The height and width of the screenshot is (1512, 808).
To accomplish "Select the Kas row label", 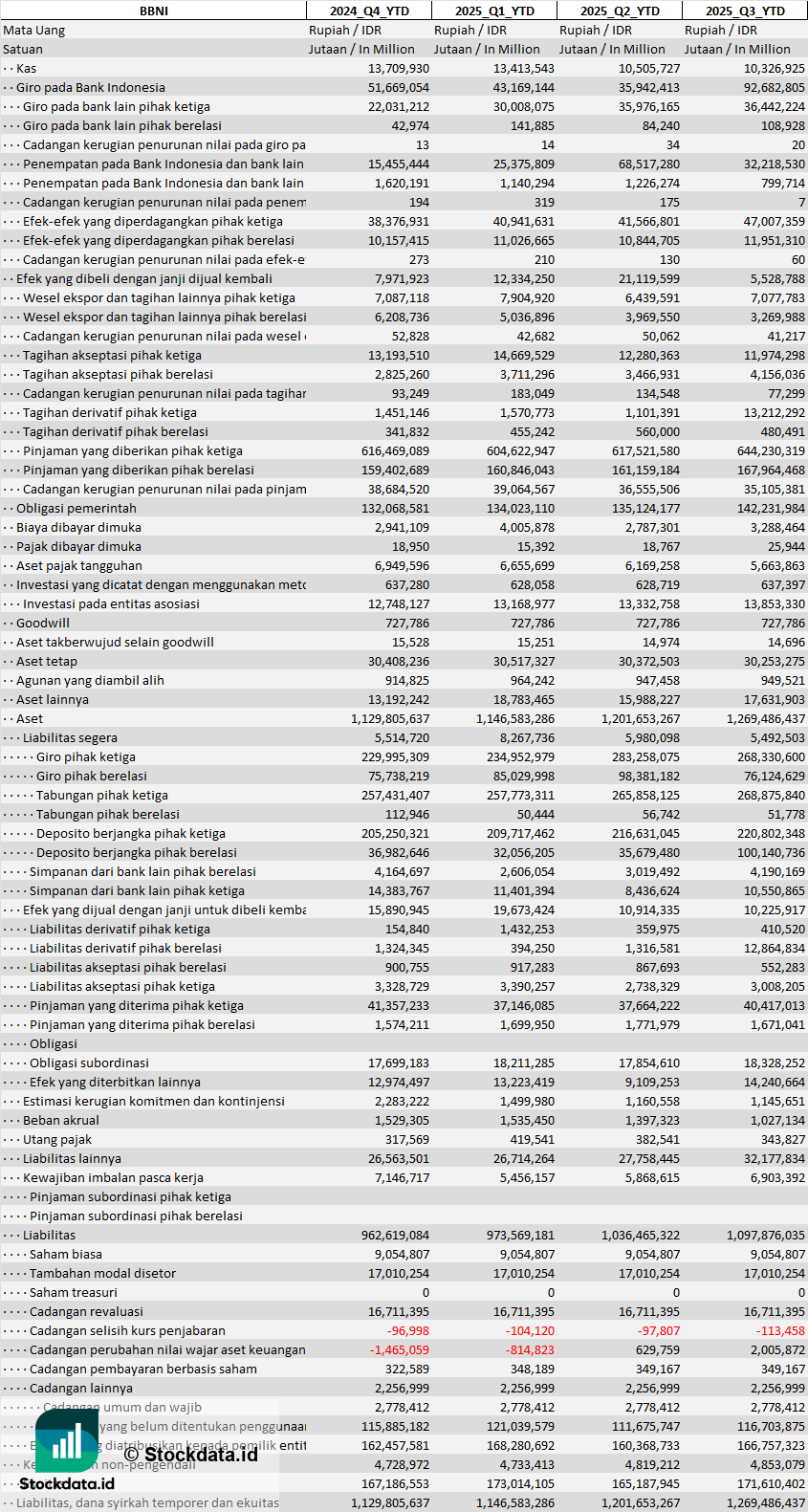I will [x=27, y=68].
